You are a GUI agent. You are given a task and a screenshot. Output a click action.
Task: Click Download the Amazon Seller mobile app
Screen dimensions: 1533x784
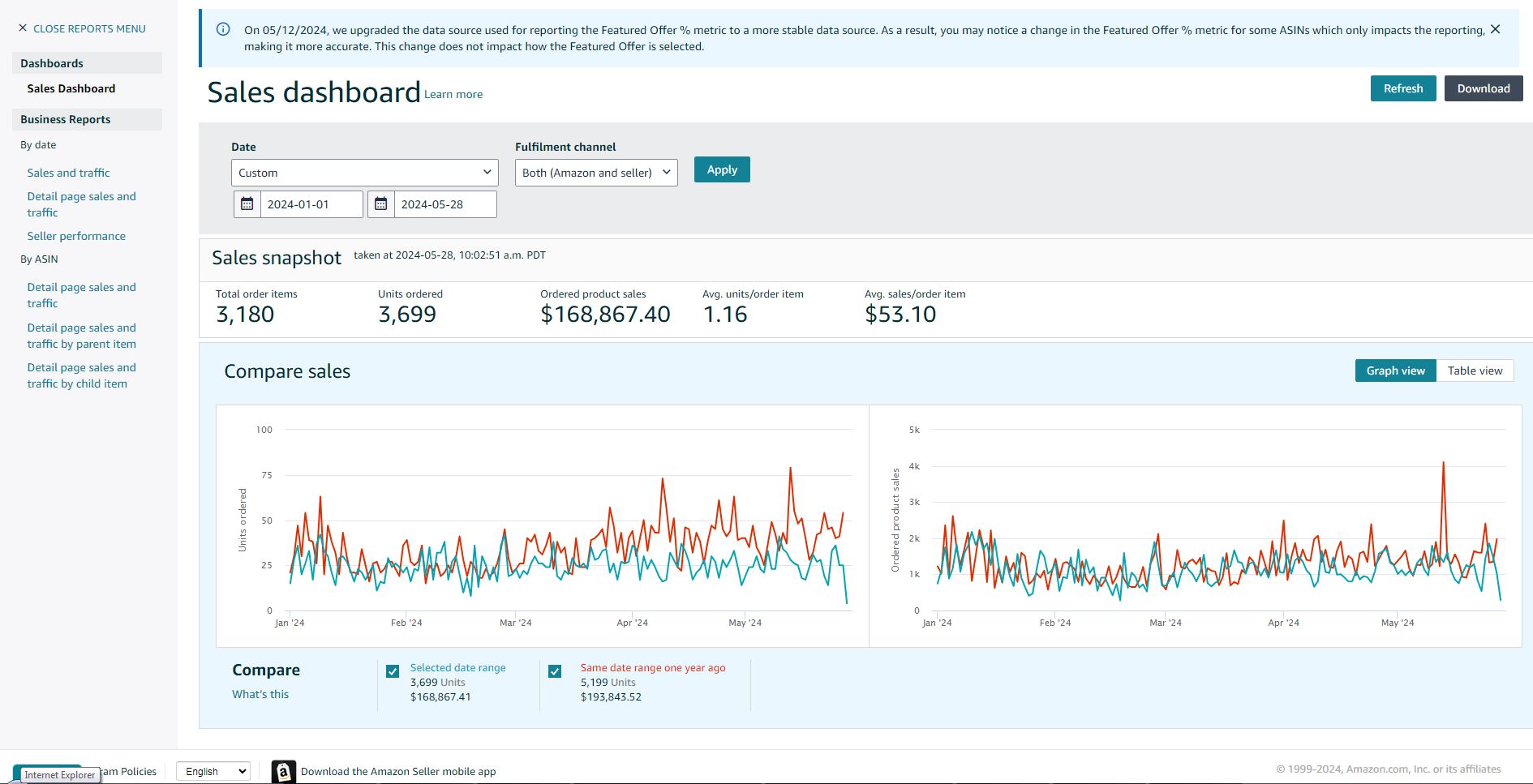click(x=398, y=772)
